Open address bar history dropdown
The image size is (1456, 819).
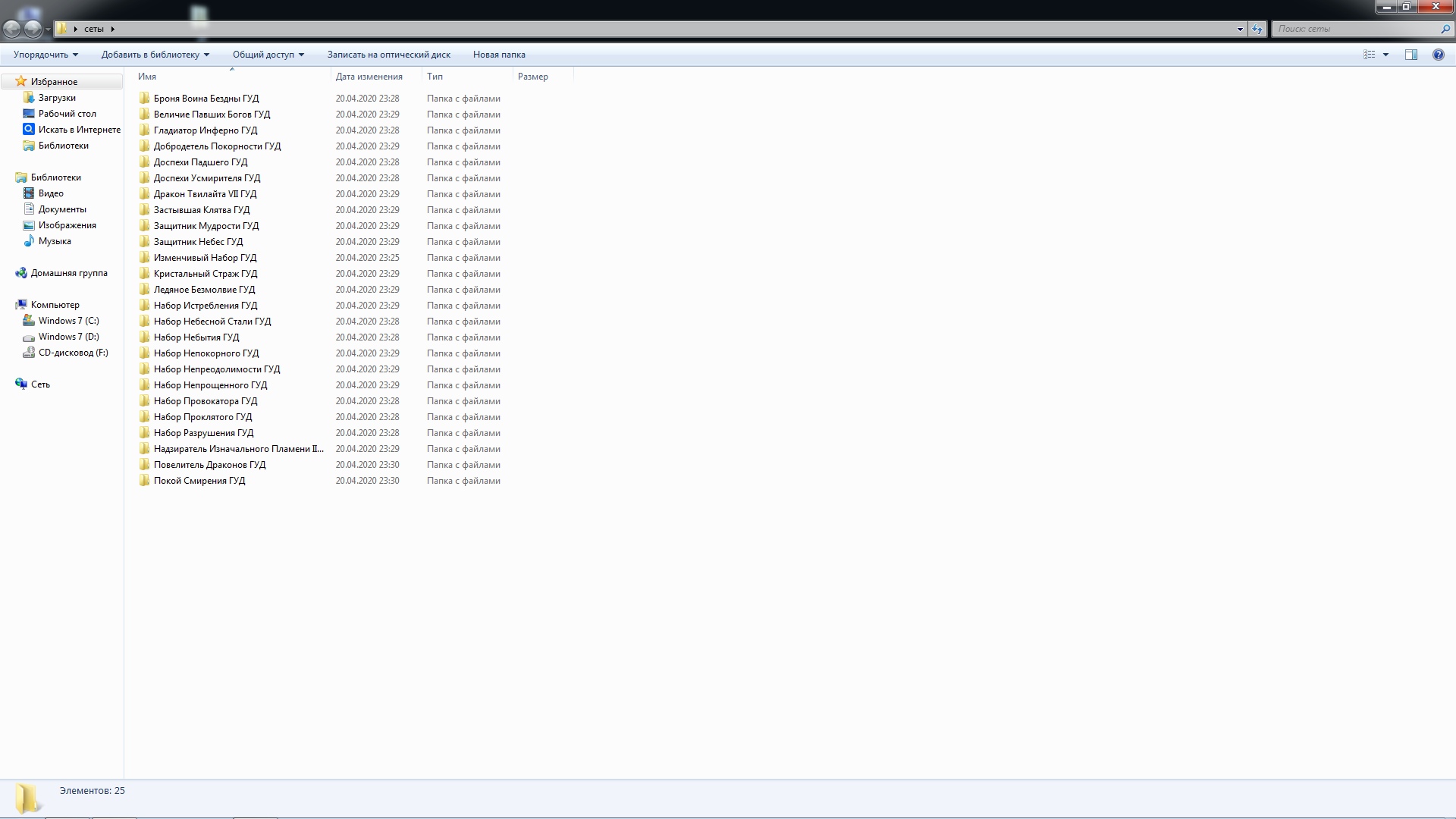(1240, 29)
